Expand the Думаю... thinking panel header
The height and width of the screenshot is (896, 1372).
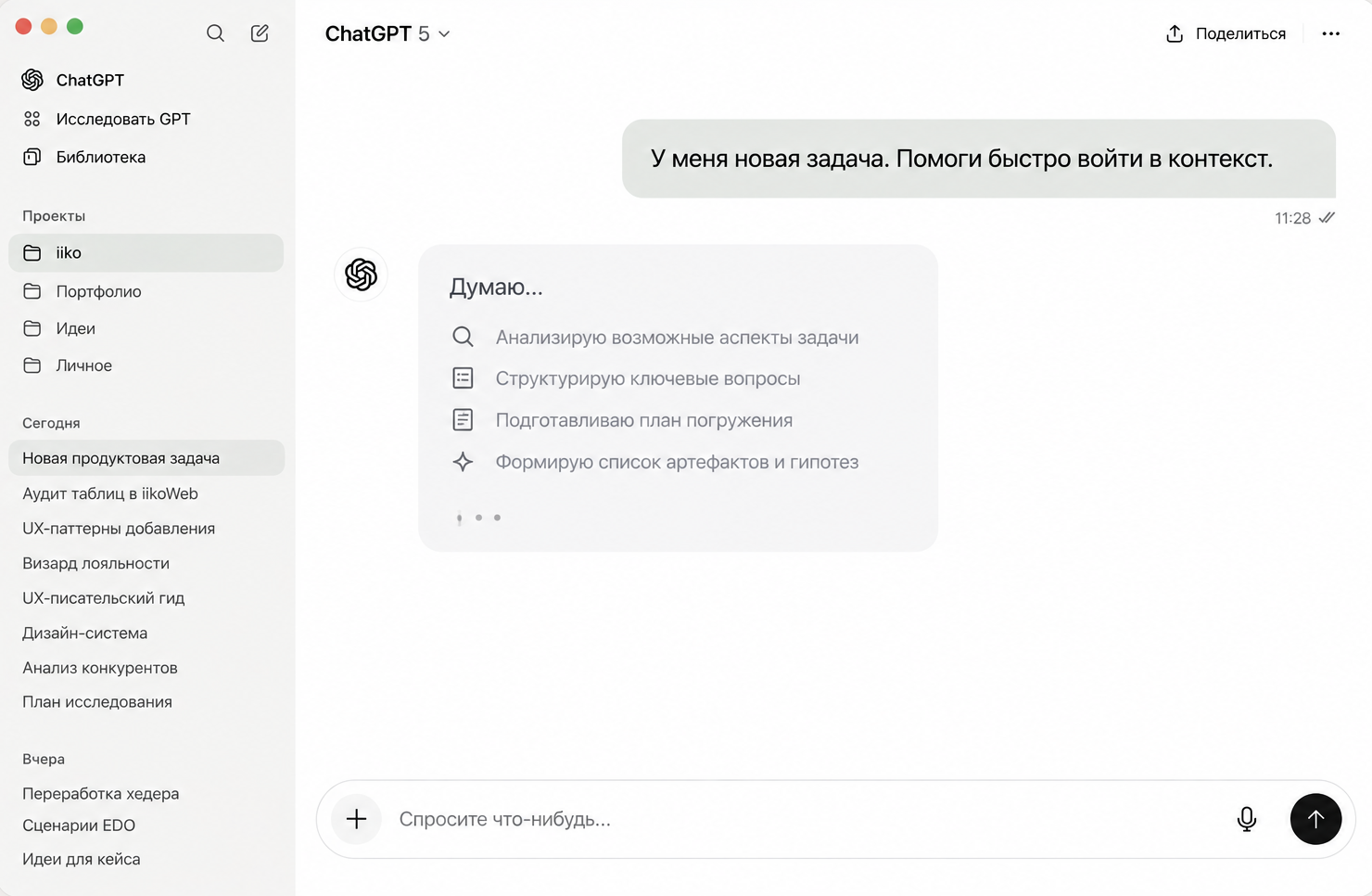coord(496,287)
